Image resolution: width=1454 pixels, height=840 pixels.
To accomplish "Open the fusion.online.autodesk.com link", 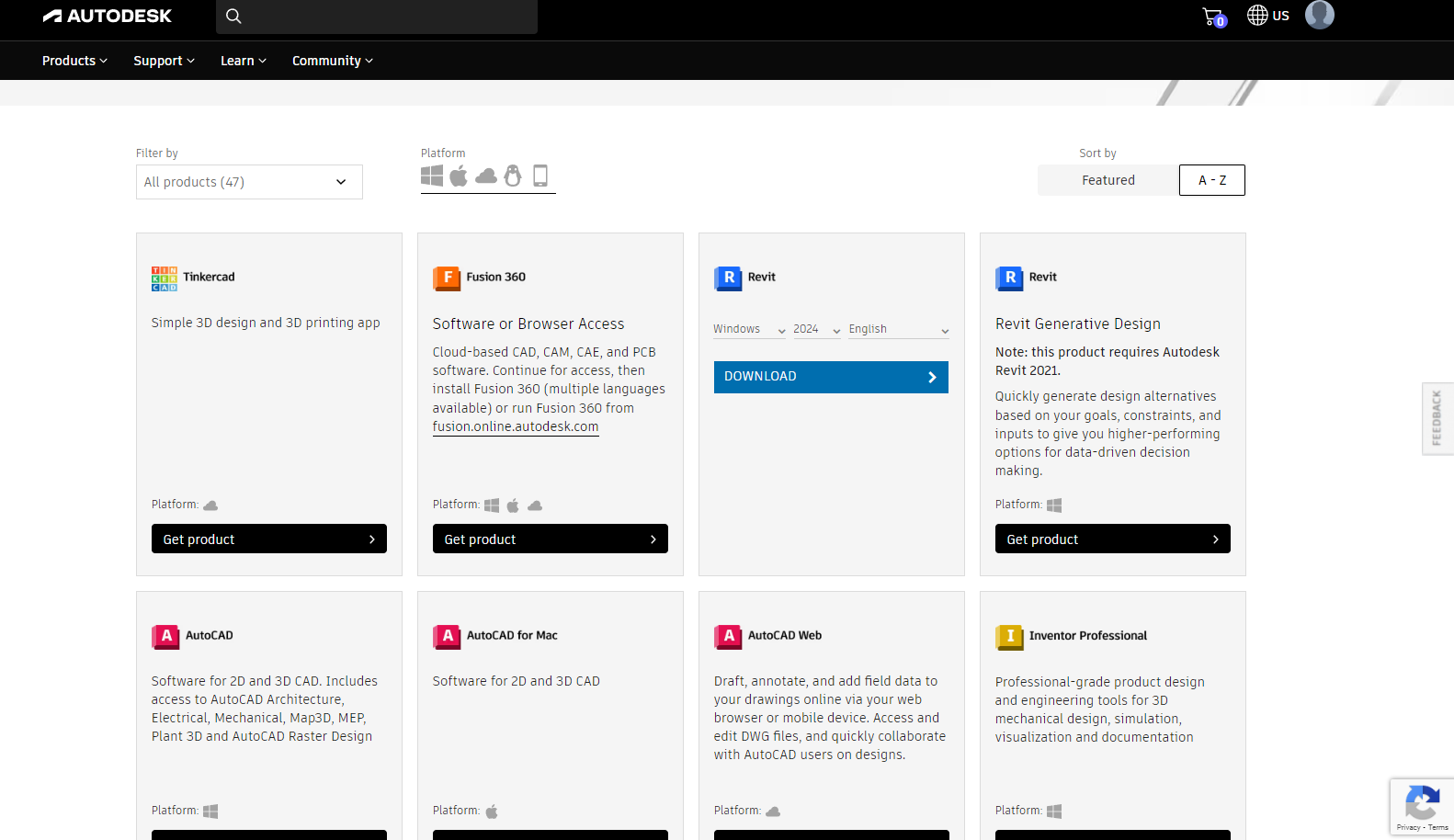I will pos(516,426).
